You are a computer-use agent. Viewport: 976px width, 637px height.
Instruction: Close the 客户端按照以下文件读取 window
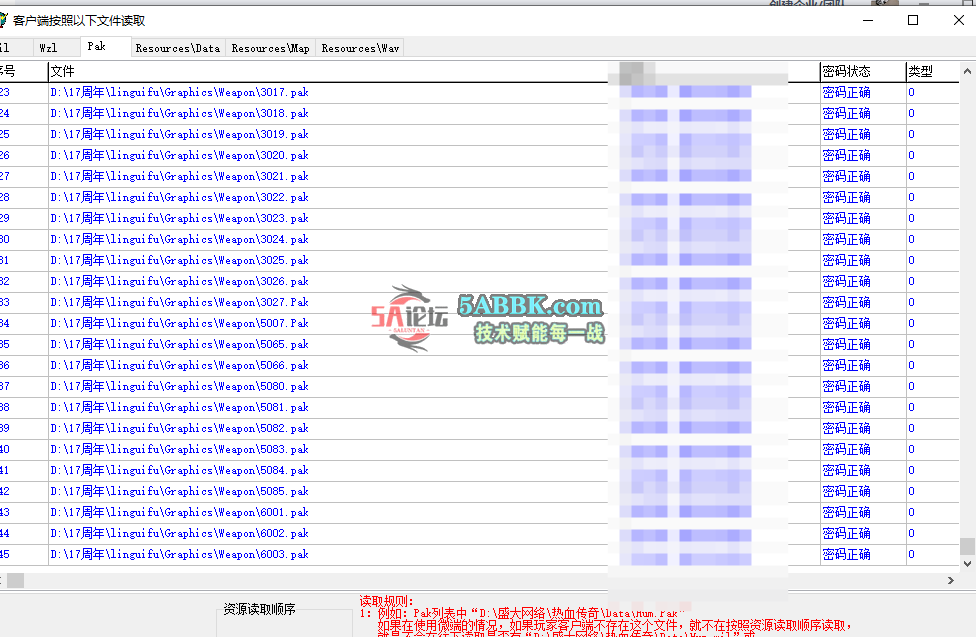(959, 21)
